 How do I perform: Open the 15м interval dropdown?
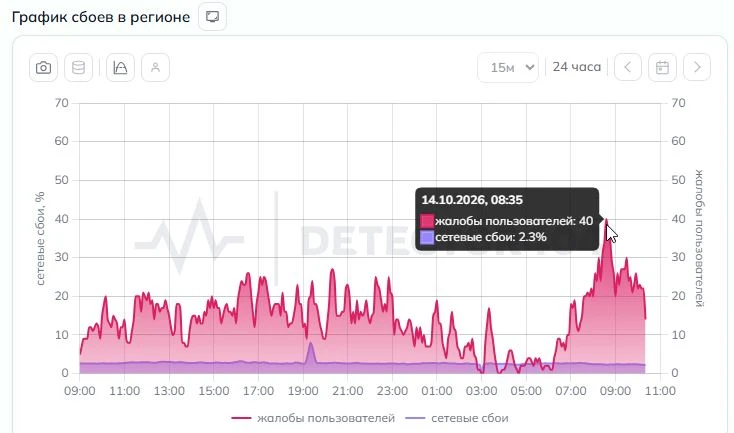click(x=508, y=67)
